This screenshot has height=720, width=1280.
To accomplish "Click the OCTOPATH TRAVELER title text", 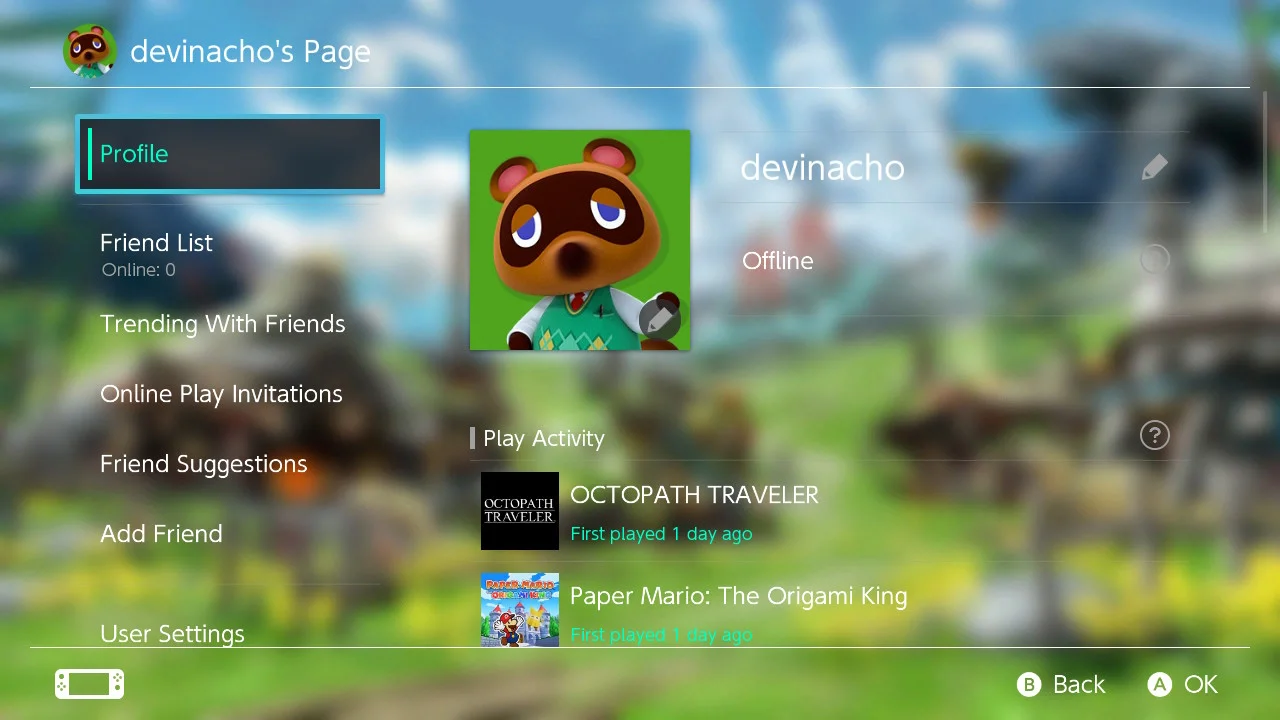I will point(694,495).
